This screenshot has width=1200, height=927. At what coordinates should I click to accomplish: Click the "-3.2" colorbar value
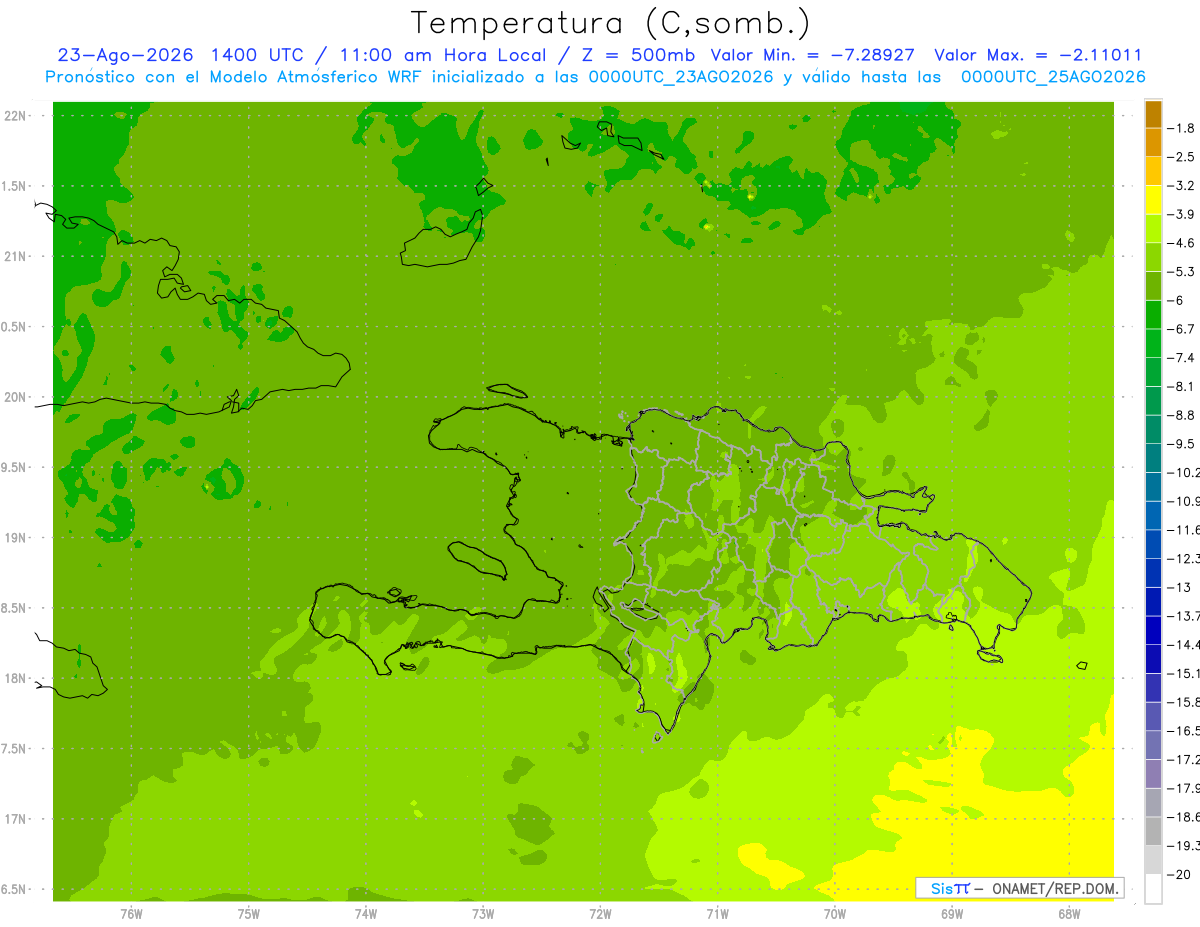(x=1183, y=185)
